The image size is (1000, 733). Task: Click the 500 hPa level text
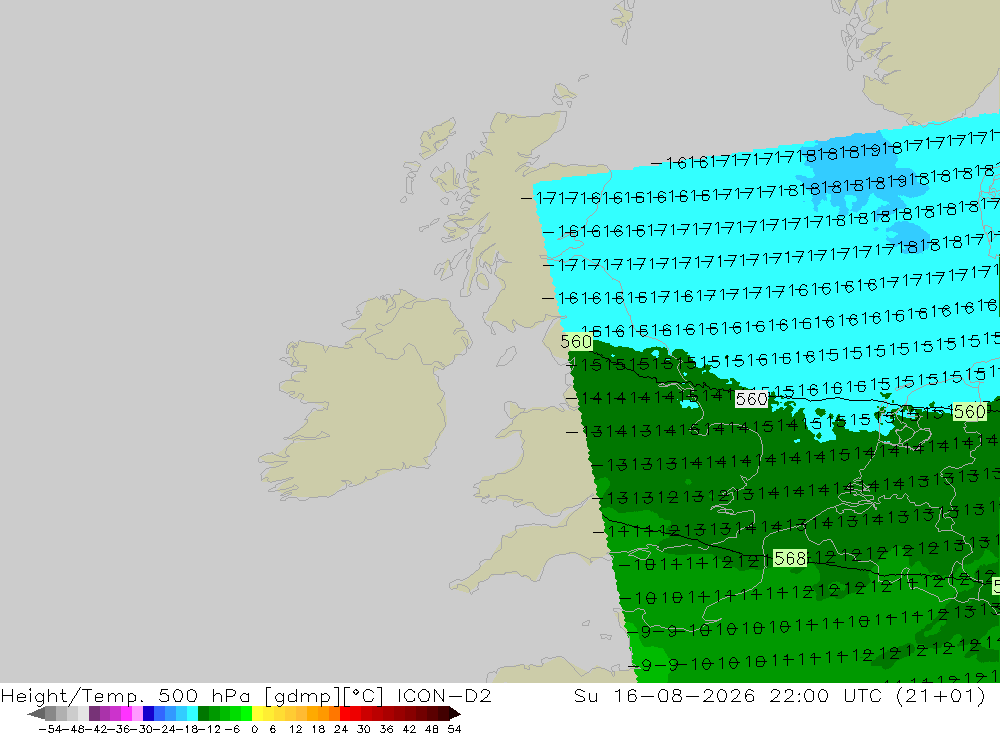pos(204,696)
